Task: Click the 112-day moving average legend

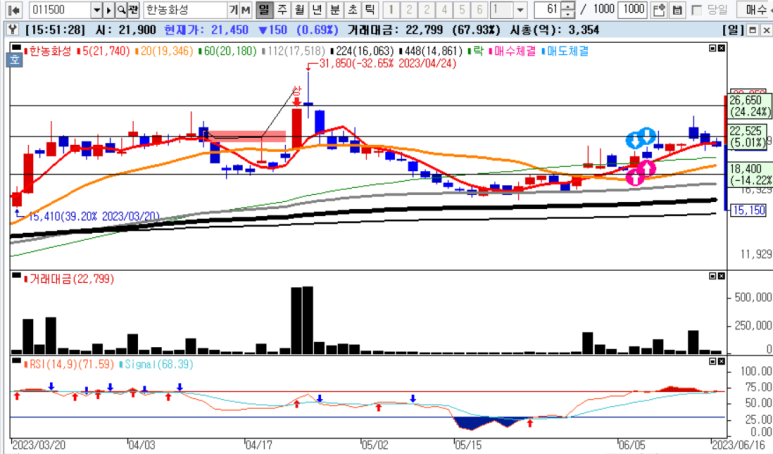Action: pyautogui.click(x=293, y=51)
